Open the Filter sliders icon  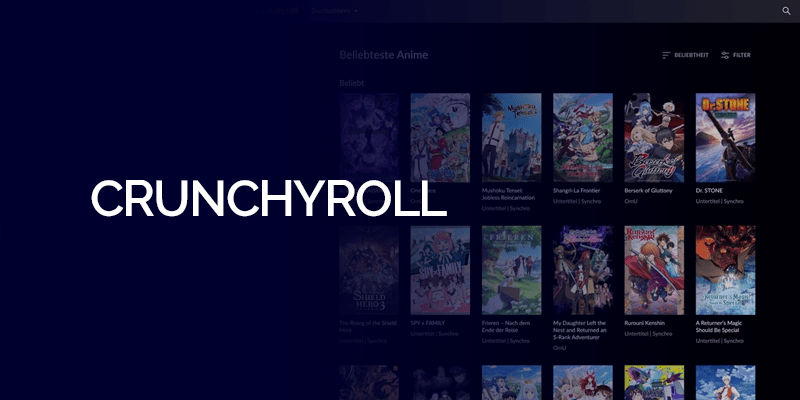pyautogui.click(x=725, y=55)
